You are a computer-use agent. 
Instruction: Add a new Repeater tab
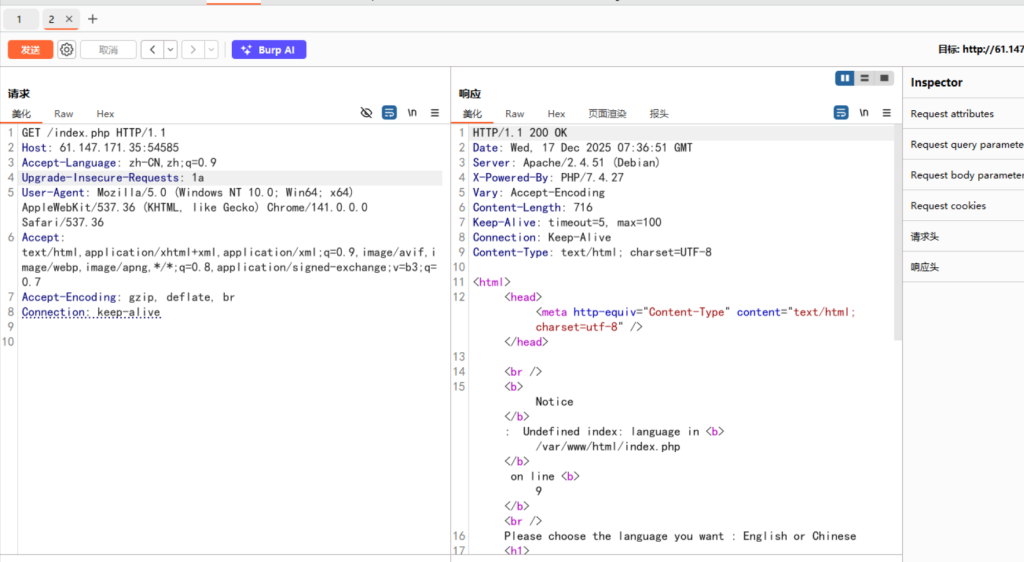point(93,19)
